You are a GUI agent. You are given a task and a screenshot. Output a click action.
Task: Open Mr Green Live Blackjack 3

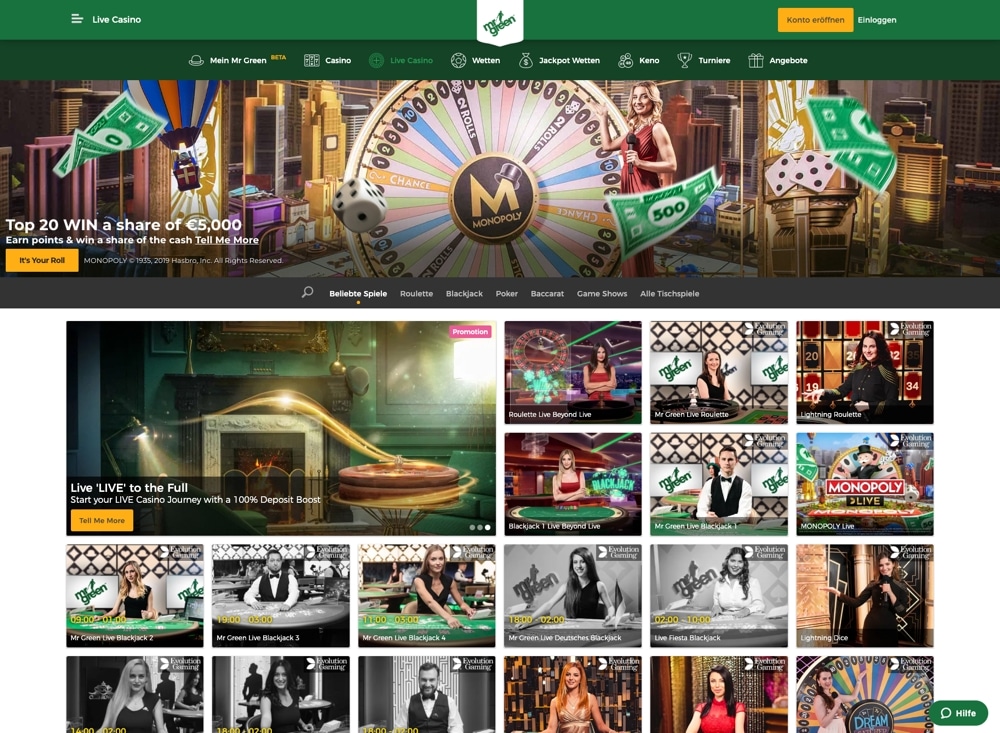281,596
